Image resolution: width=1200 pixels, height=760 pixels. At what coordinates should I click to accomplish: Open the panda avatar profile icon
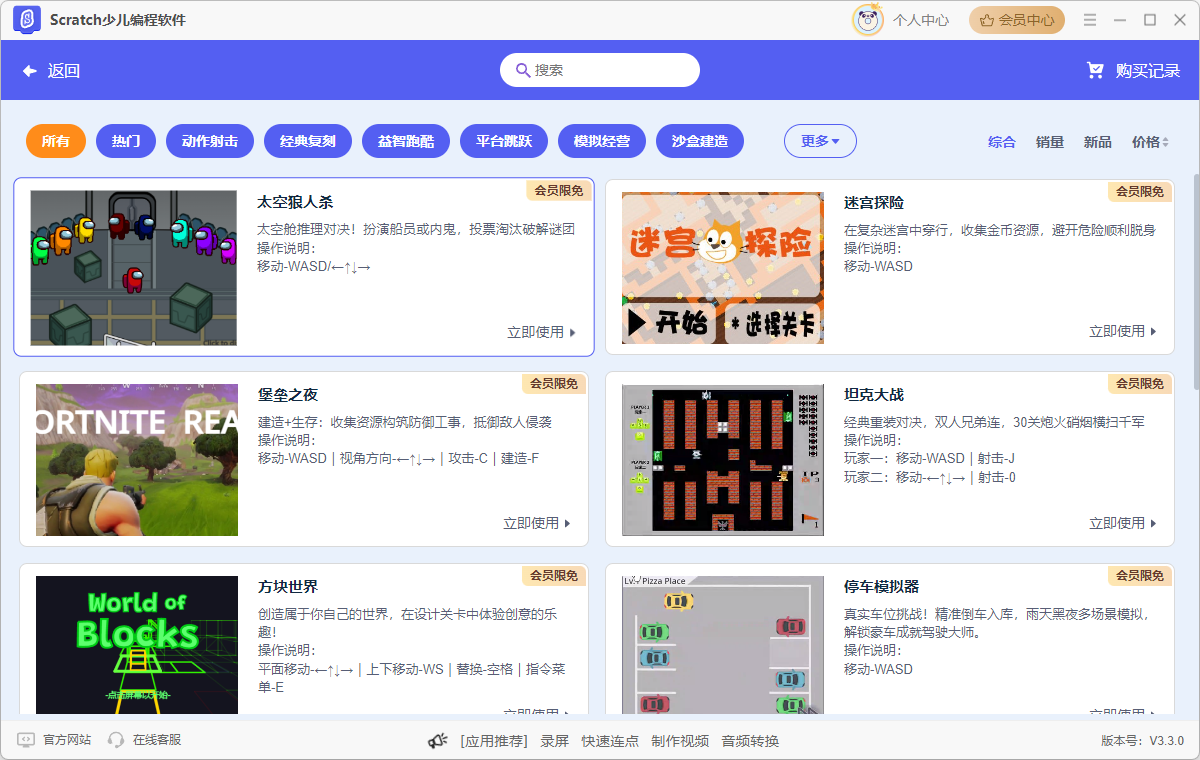pyautogui.click(x=868, y=20)
